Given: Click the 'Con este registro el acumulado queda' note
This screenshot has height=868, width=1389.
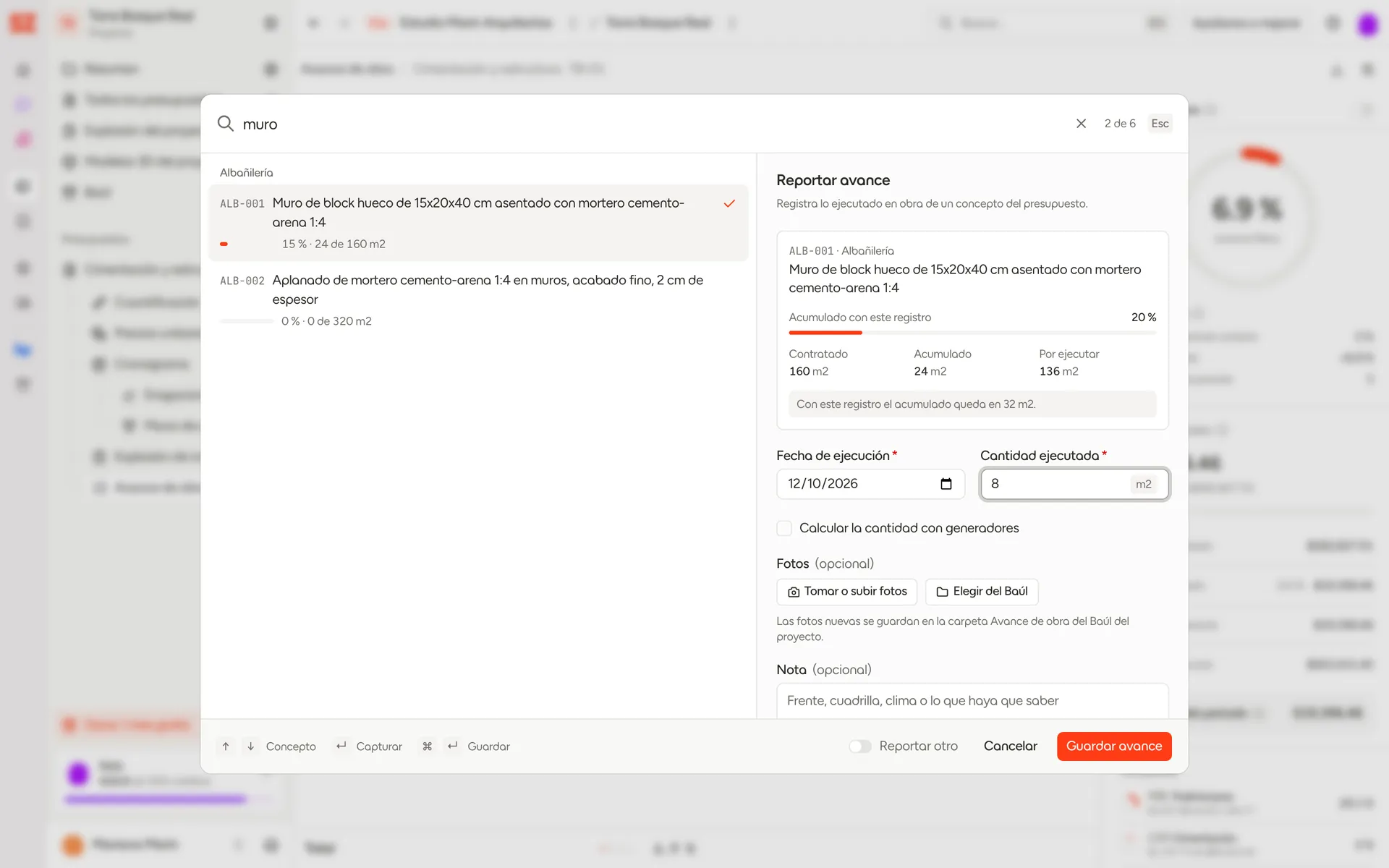Looking at the screenshot, I should 972,404.
